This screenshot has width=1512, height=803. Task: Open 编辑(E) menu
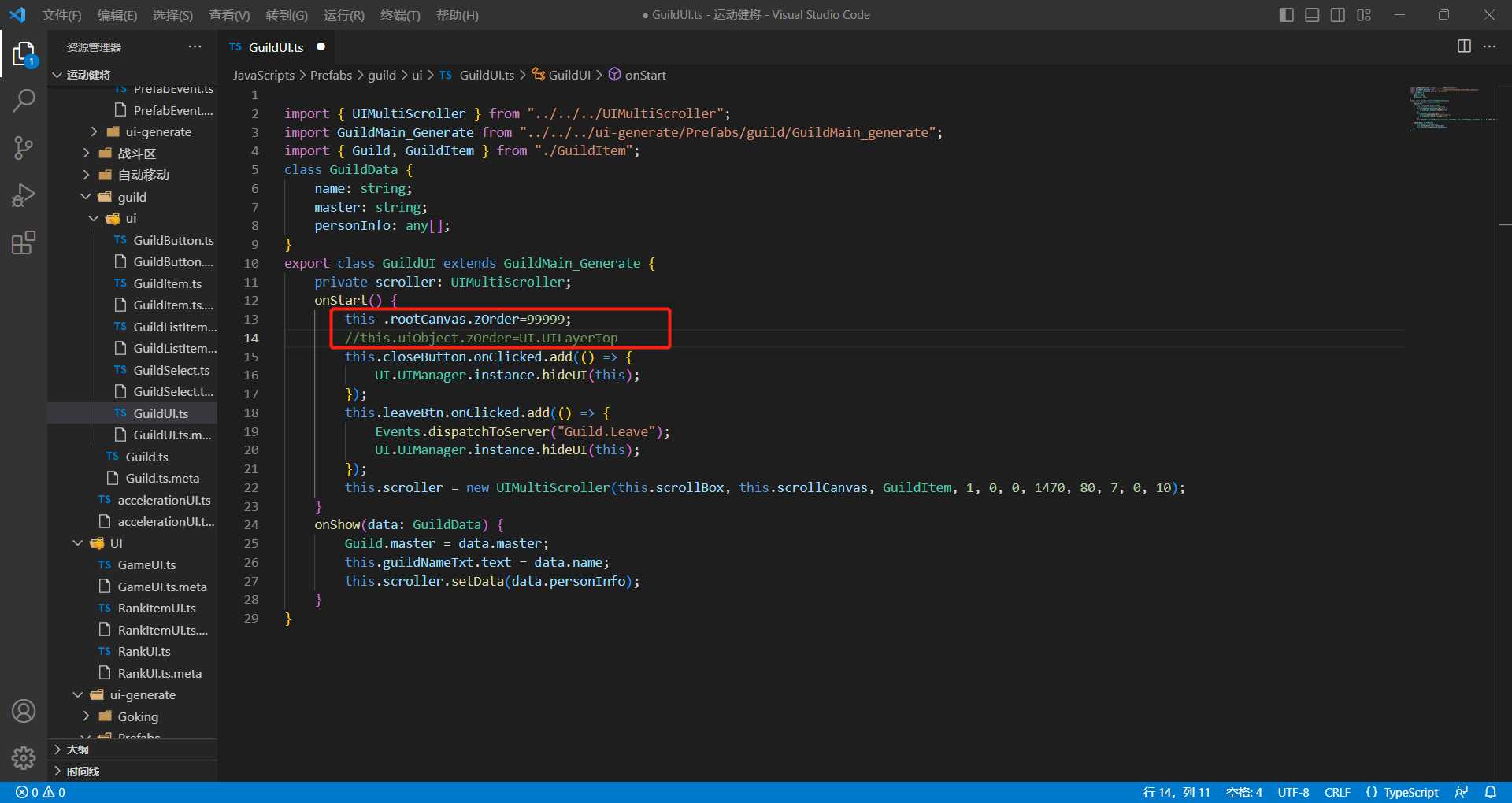click(x=117, y=15)
